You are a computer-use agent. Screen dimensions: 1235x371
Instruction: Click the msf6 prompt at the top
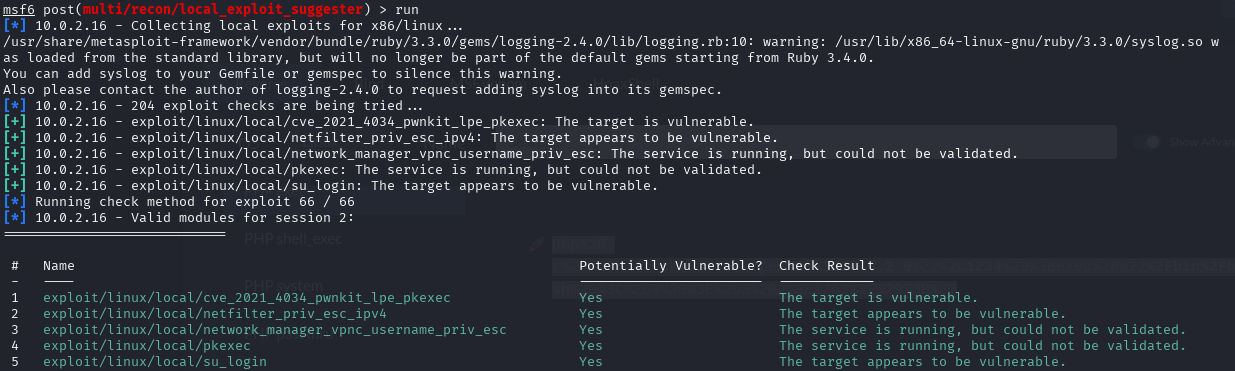[x=19, y=9]
